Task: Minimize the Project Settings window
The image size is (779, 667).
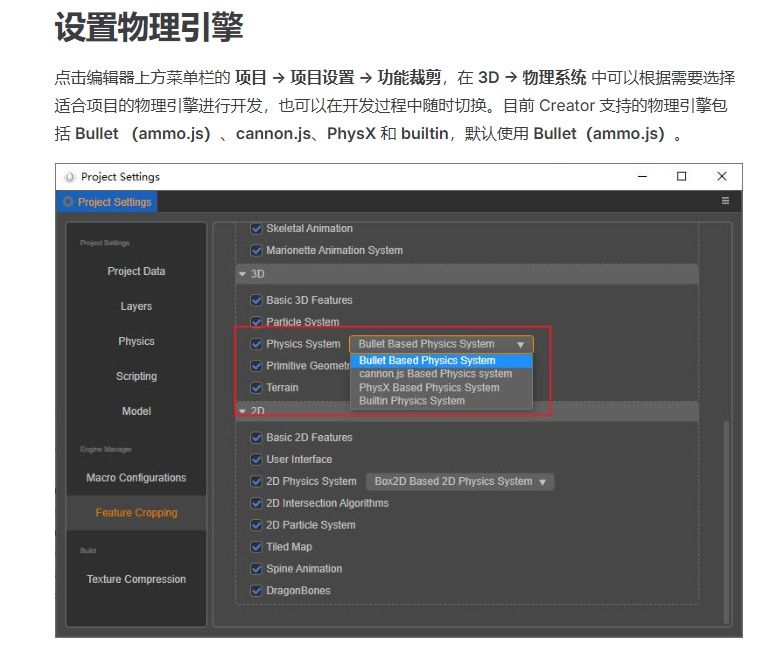Action: tap(642, 176)
